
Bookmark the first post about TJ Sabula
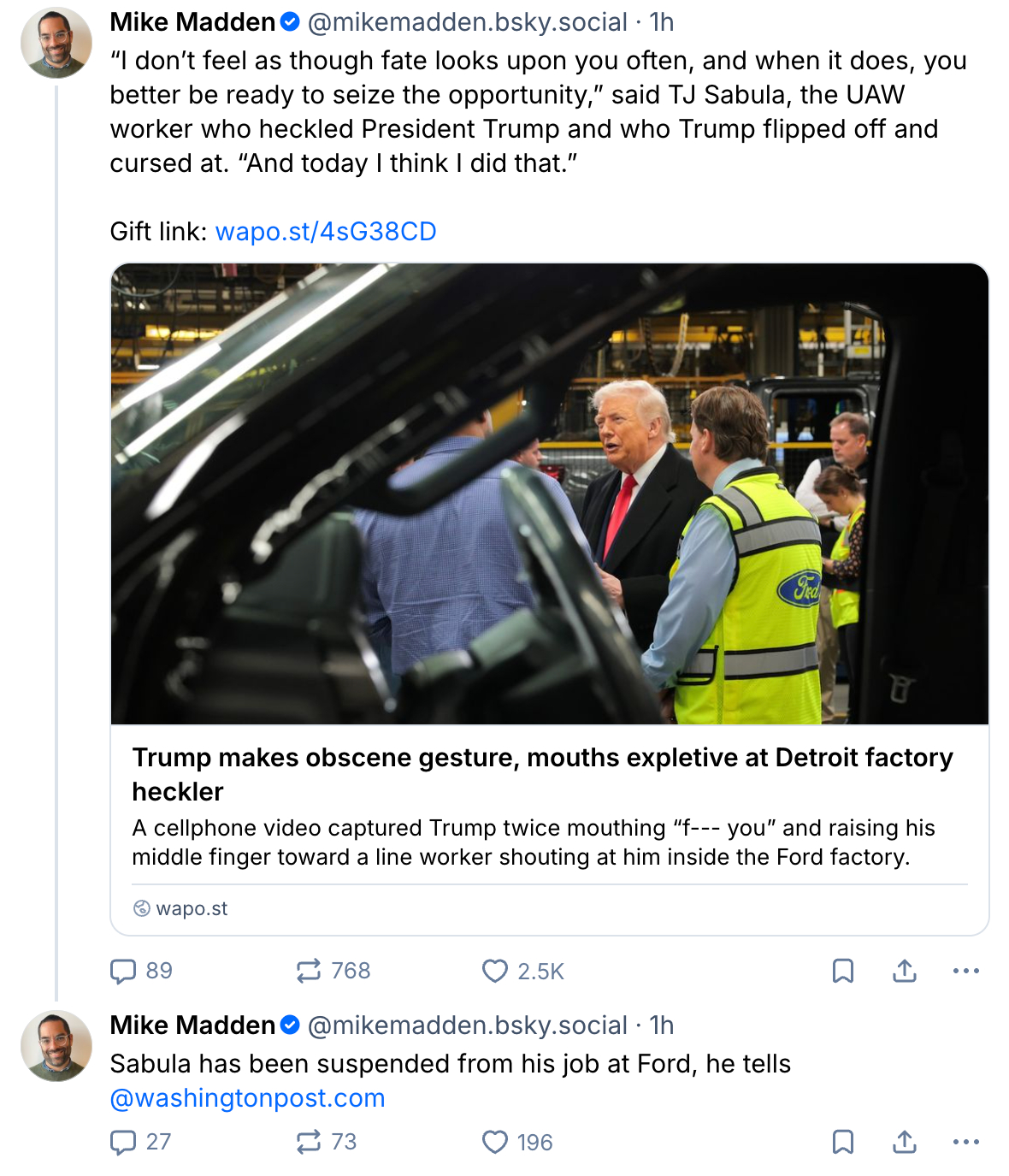[x=843, y=971]
